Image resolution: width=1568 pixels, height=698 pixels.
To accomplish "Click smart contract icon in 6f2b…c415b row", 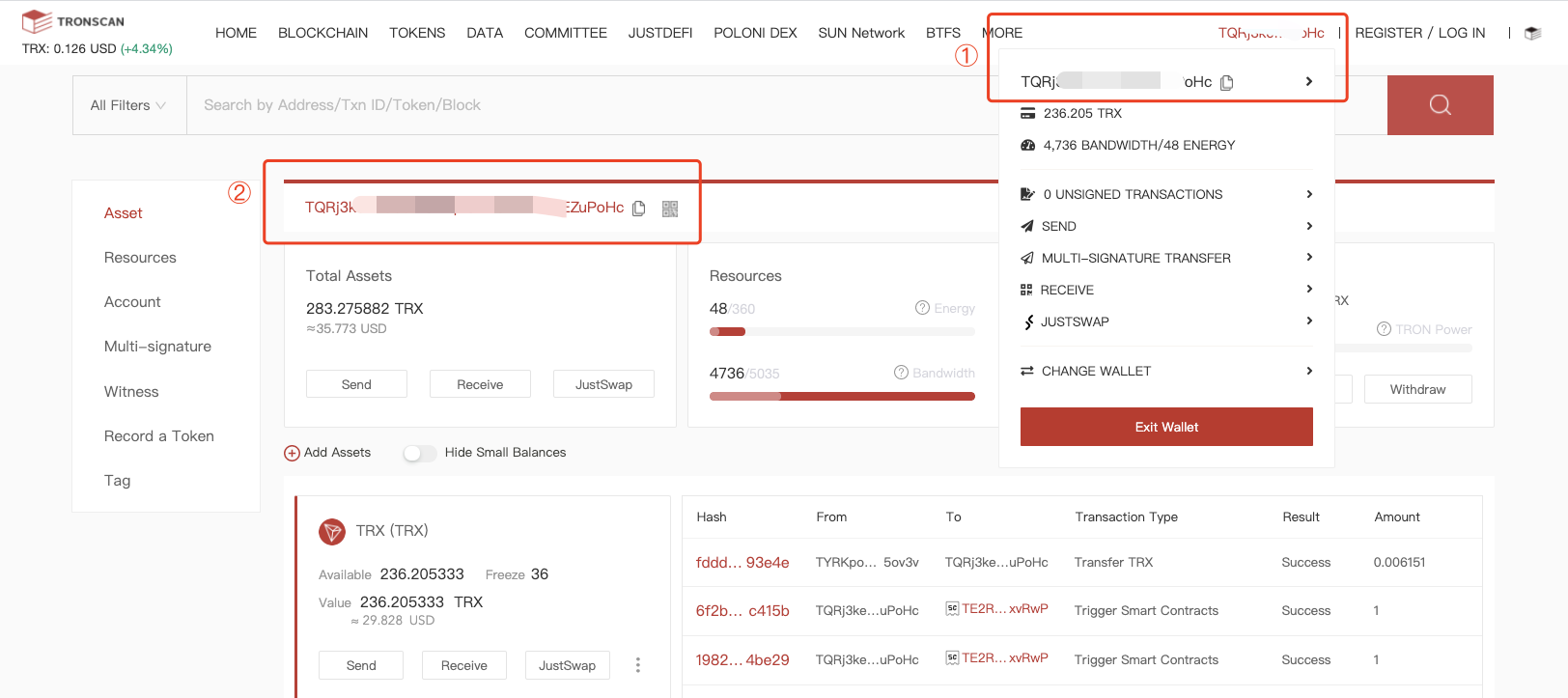I will (x=952, y=609).
